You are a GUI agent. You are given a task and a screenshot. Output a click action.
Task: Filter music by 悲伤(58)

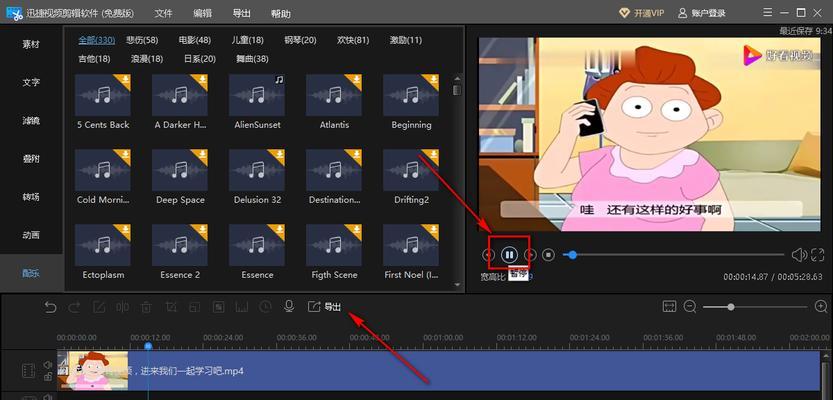142,40
